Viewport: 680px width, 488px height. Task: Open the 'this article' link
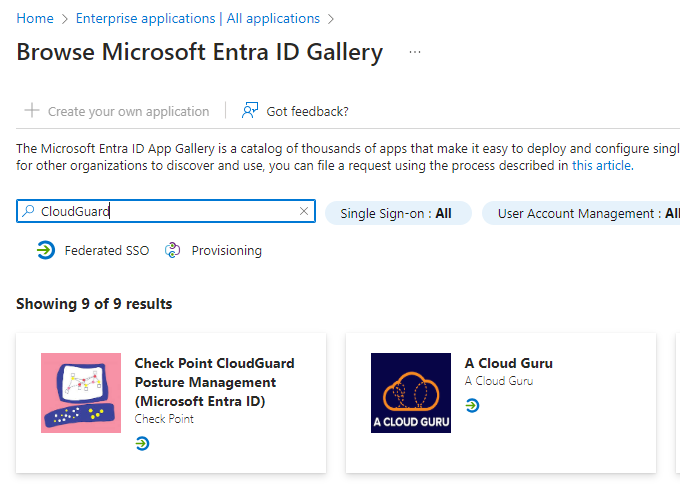click(x=603, y=166)
